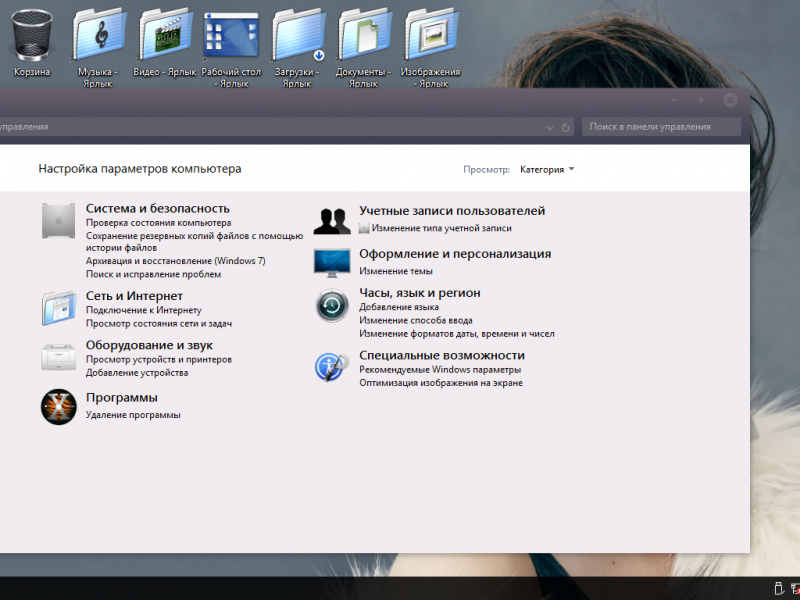
Task: Click the Сеть и Интернет category icon
Action: (x=59, y=308)
